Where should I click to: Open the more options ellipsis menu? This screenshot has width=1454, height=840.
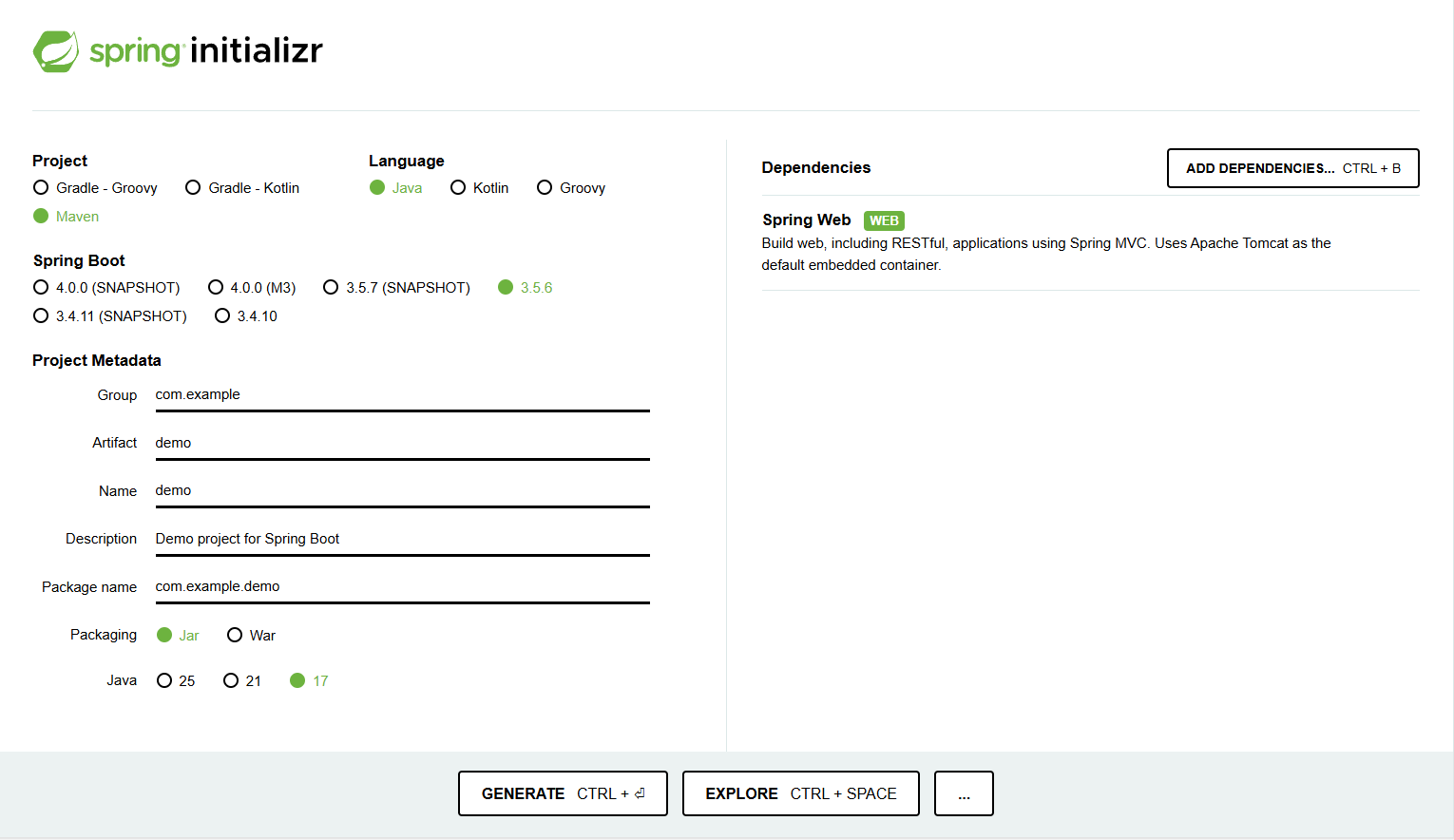click(964, 793)
